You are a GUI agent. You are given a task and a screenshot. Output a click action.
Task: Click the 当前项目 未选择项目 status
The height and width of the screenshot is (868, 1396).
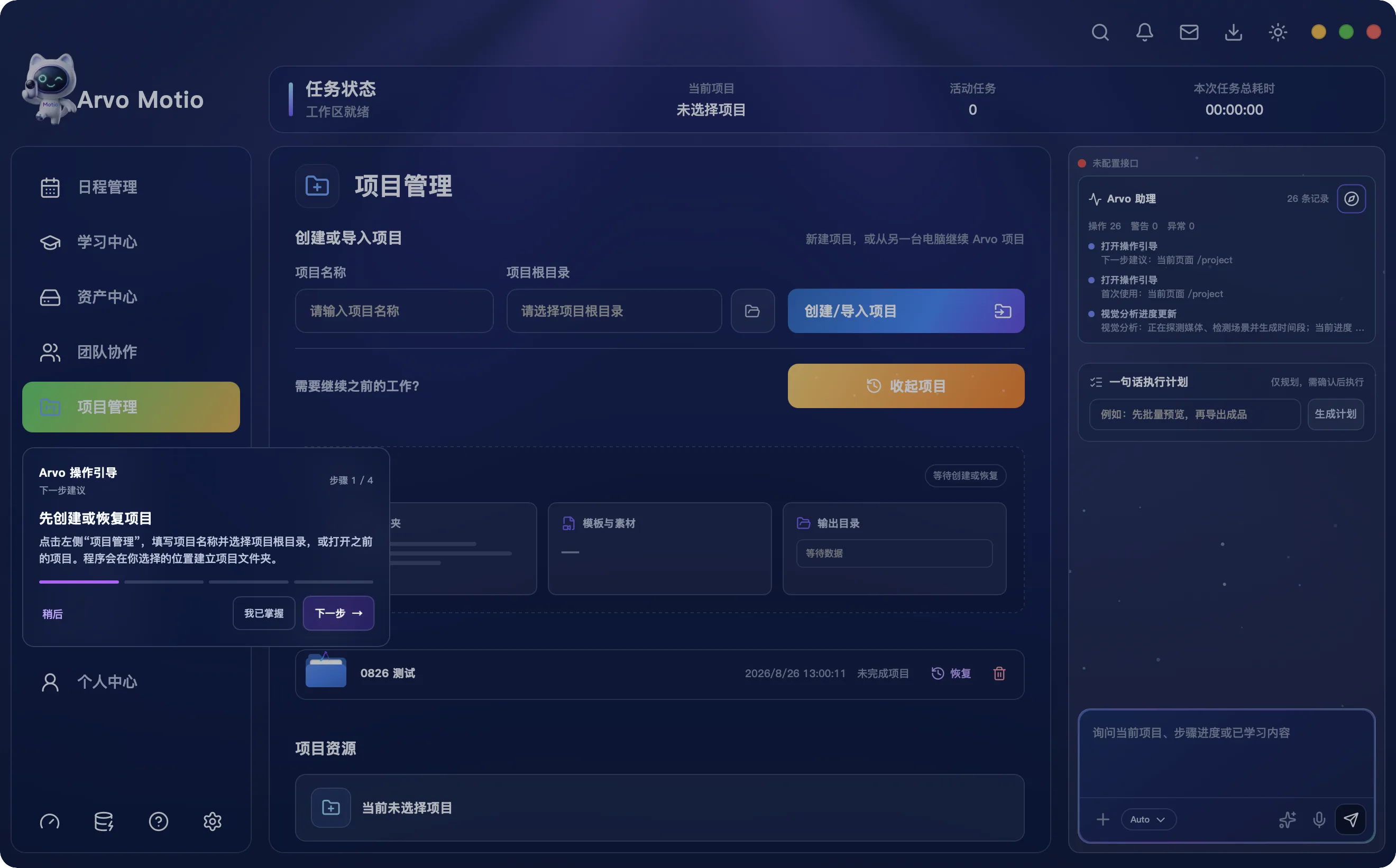point(711,99)
